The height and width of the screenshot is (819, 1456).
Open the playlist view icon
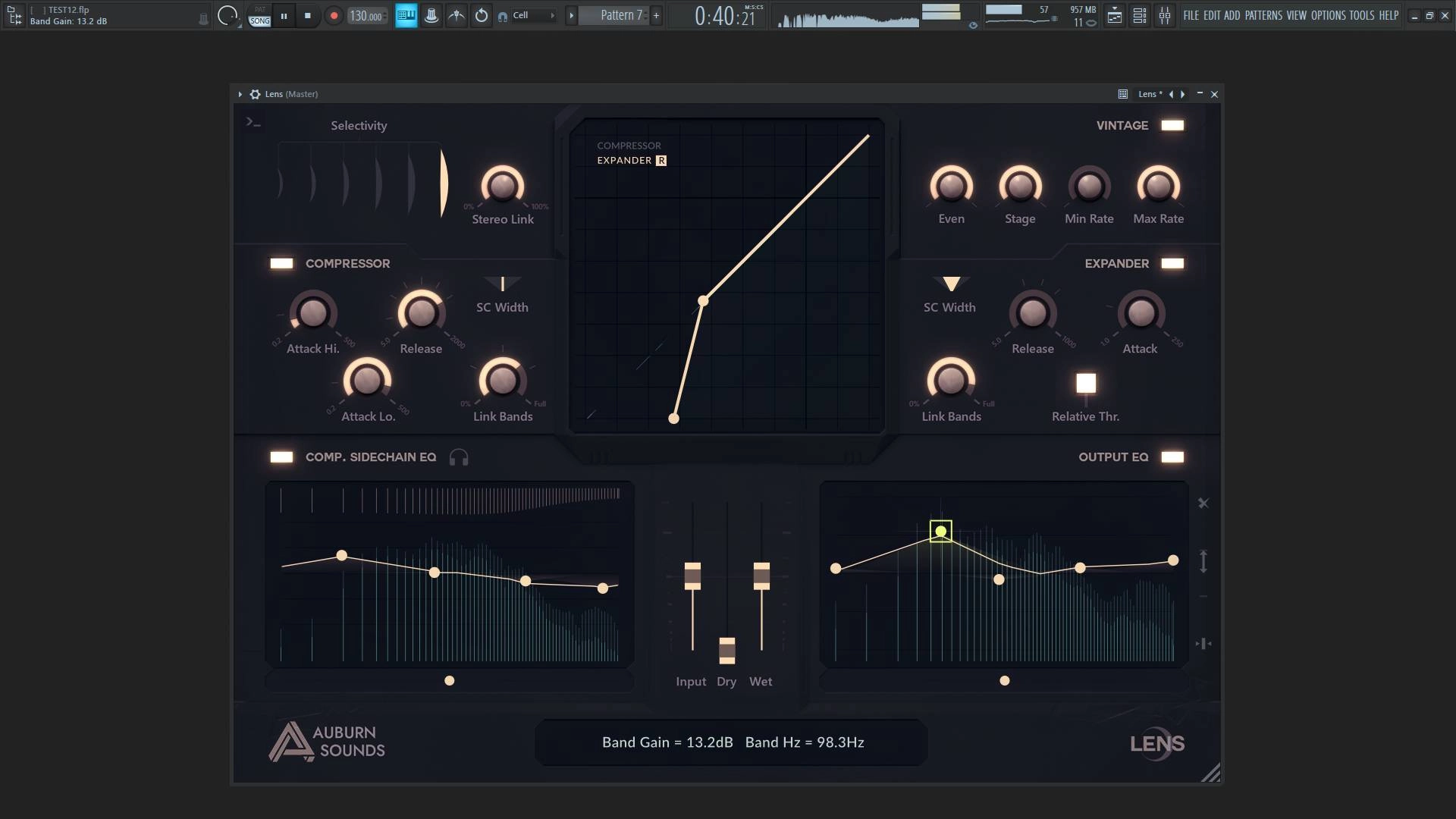[x=1115, y=15]
